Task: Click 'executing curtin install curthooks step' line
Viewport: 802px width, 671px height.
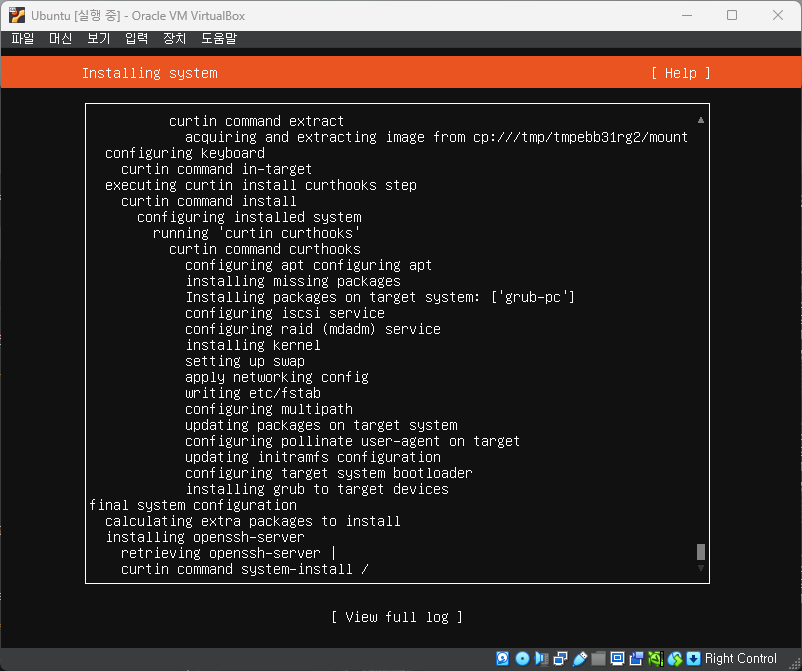Action: 261,185
